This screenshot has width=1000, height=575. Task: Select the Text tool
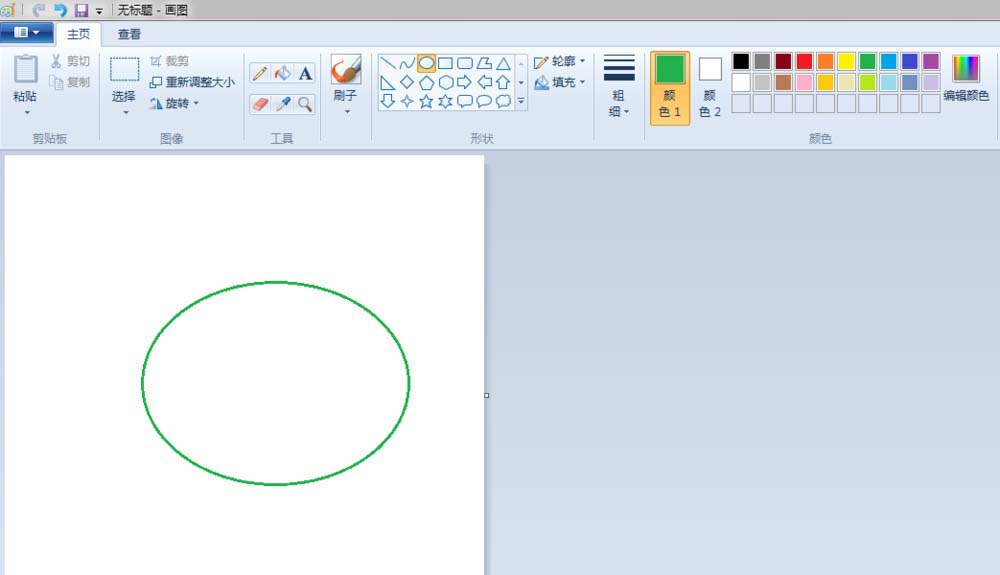pyautogui.click(x=305, y=73)
